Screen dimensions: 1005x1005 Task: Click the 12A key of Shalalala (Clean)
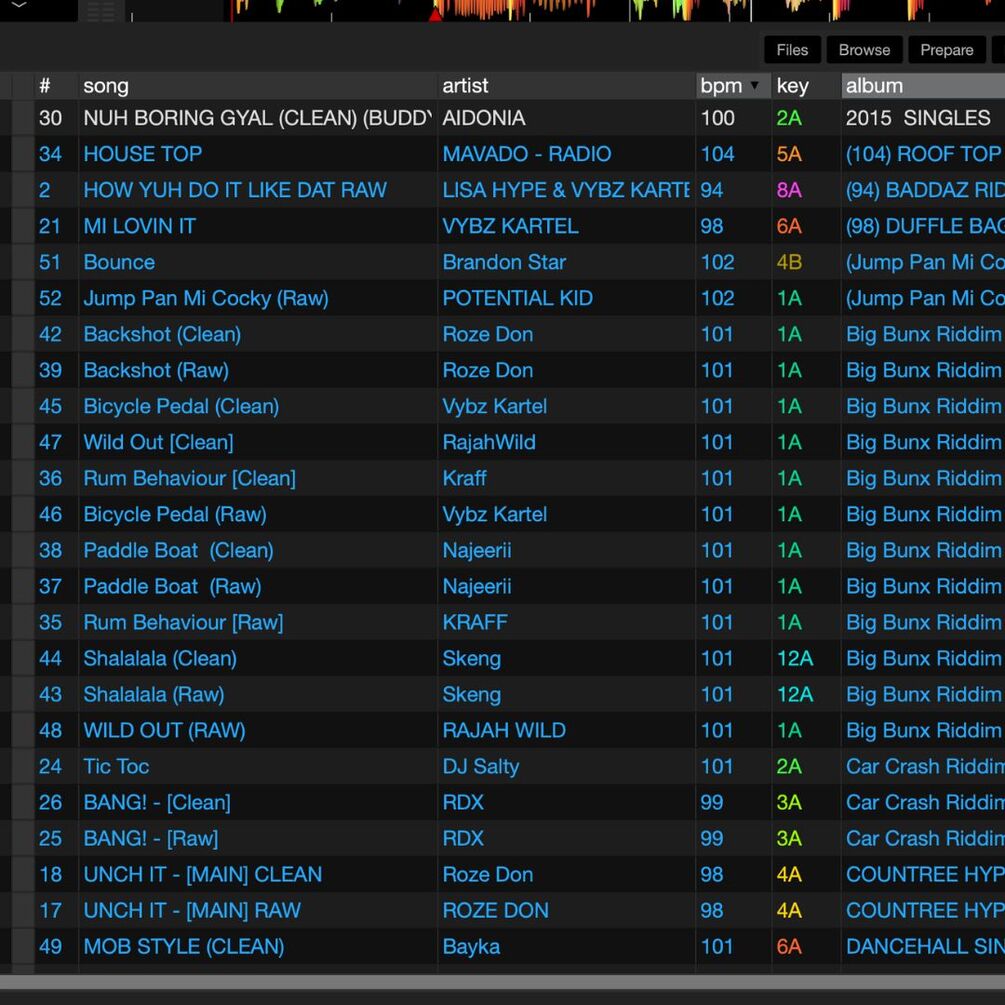[x=795, y=658]
